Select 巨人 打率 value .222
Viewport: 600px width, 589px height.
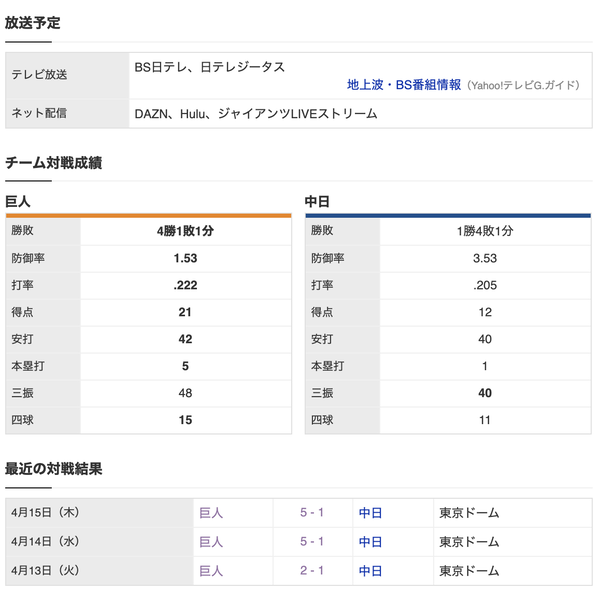pos(186,285)
